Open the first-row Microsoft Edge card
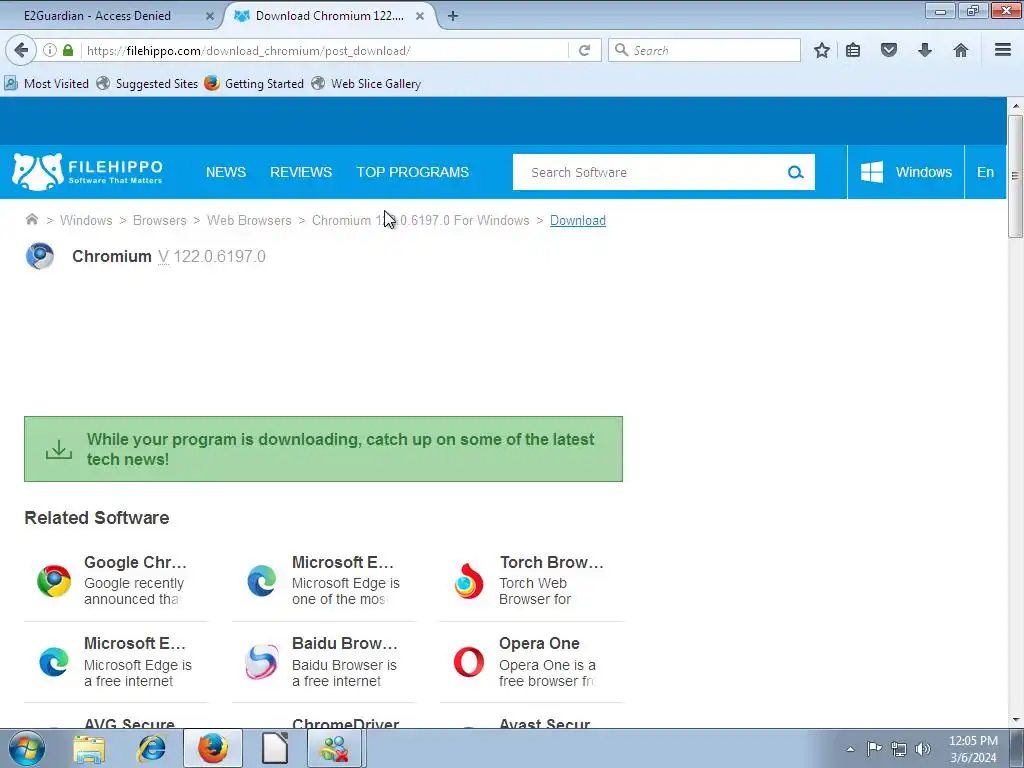 coord(324,581)
